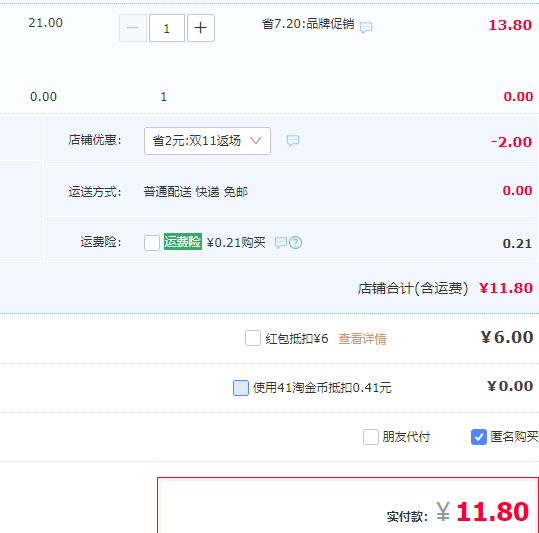Click the question mark help icon
The image size is (539, 533).
[x=295, y=243]
